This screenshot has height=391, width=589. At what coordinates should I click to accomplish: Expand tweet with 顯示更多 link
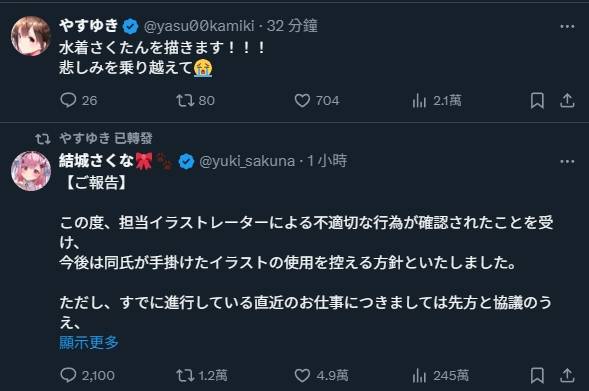[89, 342]
